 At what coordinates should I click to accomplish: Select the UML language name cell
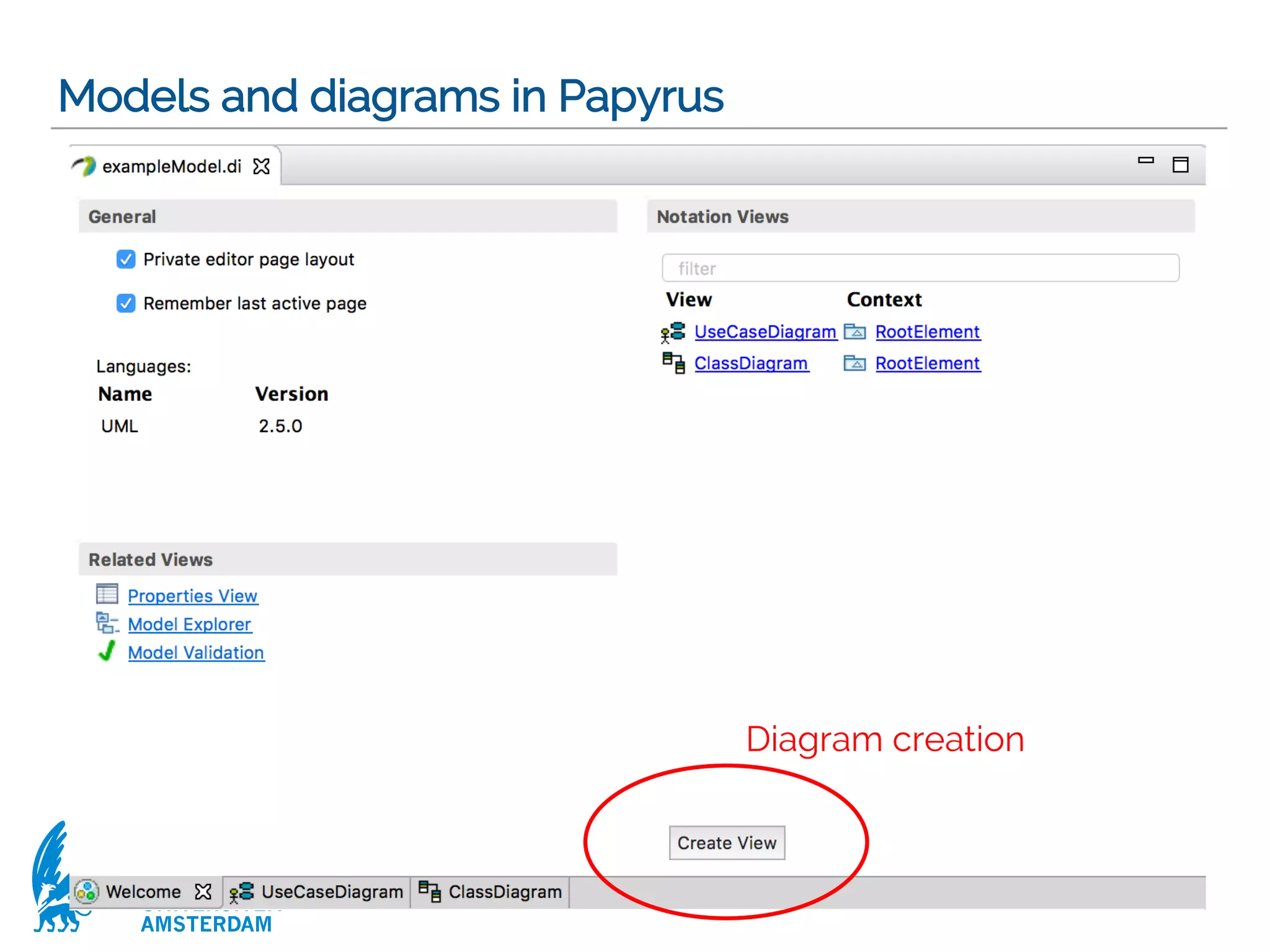point(120,426)
